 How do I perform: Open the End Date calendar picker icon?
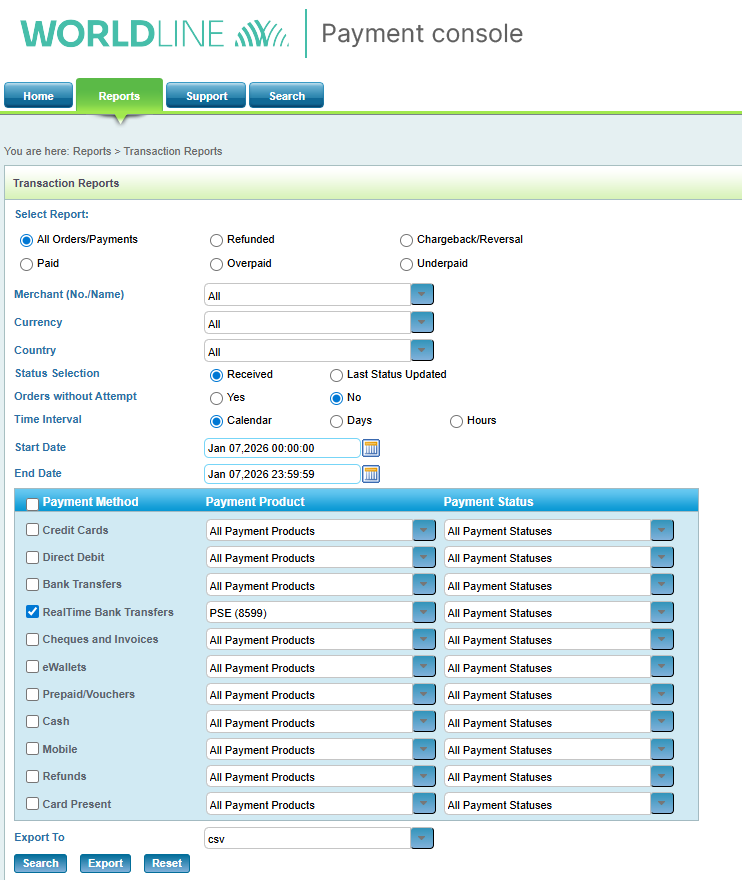[371, 474]
